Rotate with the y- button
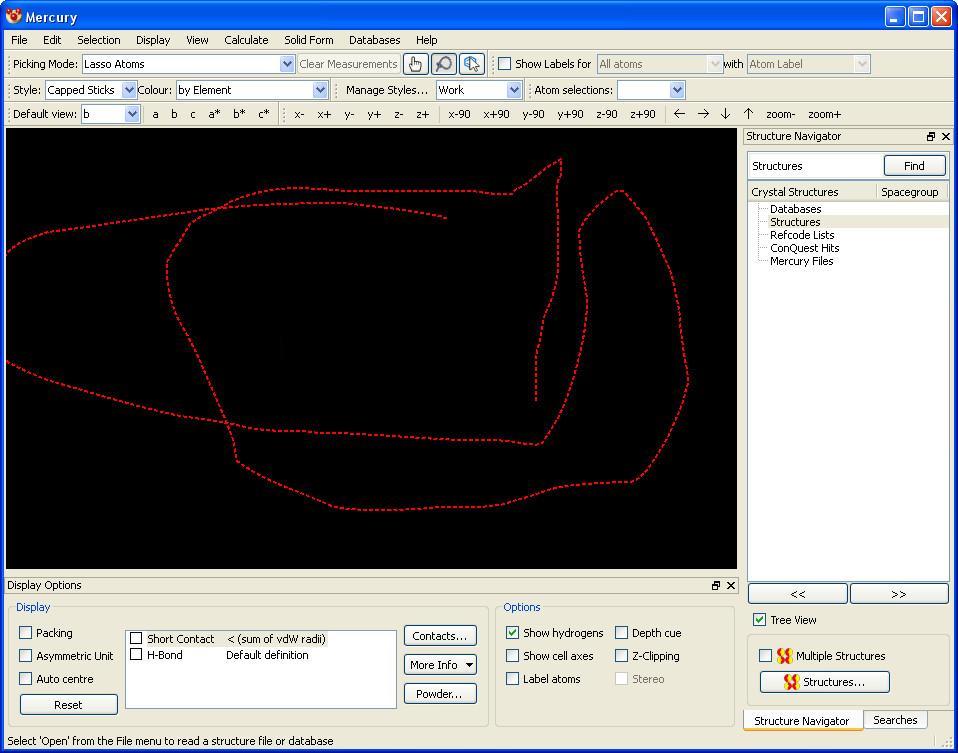Image resolution: width=958 pixels, height=753 pixels. [x=349, y=114]
